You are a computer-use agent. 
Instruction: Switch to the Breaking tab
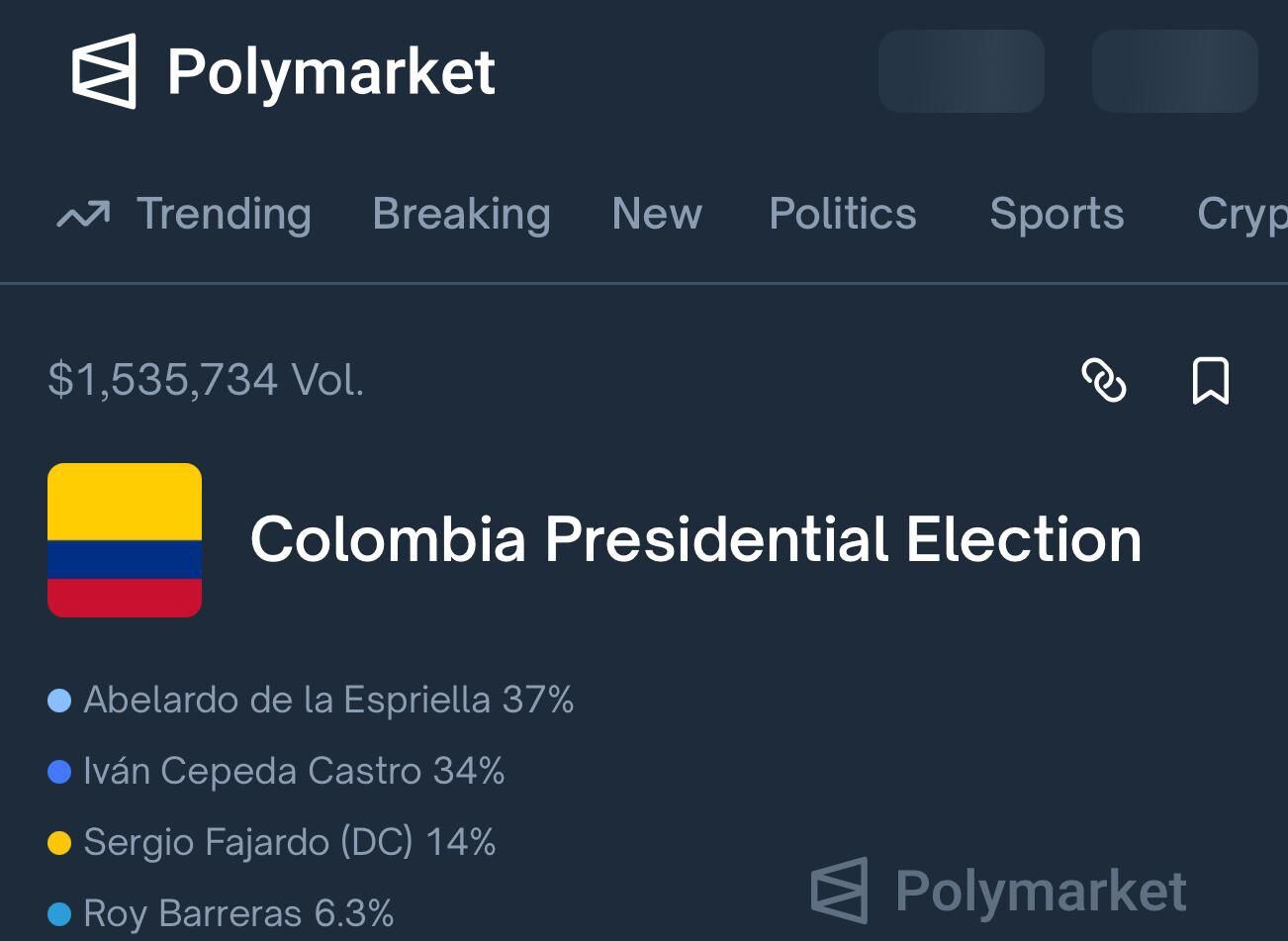tap(461, 214)
